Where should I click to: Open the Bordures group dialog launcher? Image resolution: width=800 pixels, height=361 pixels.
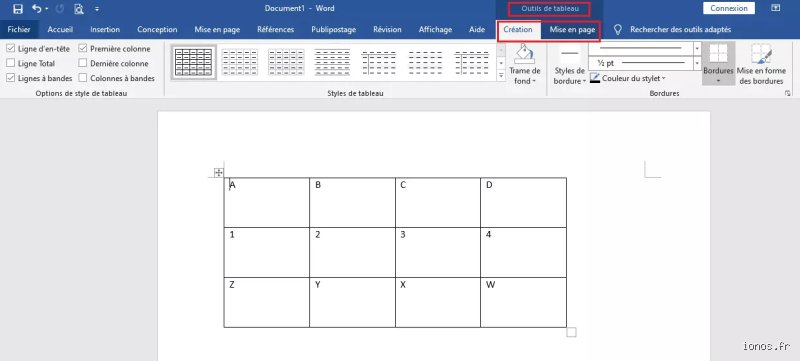coord(788,94)
